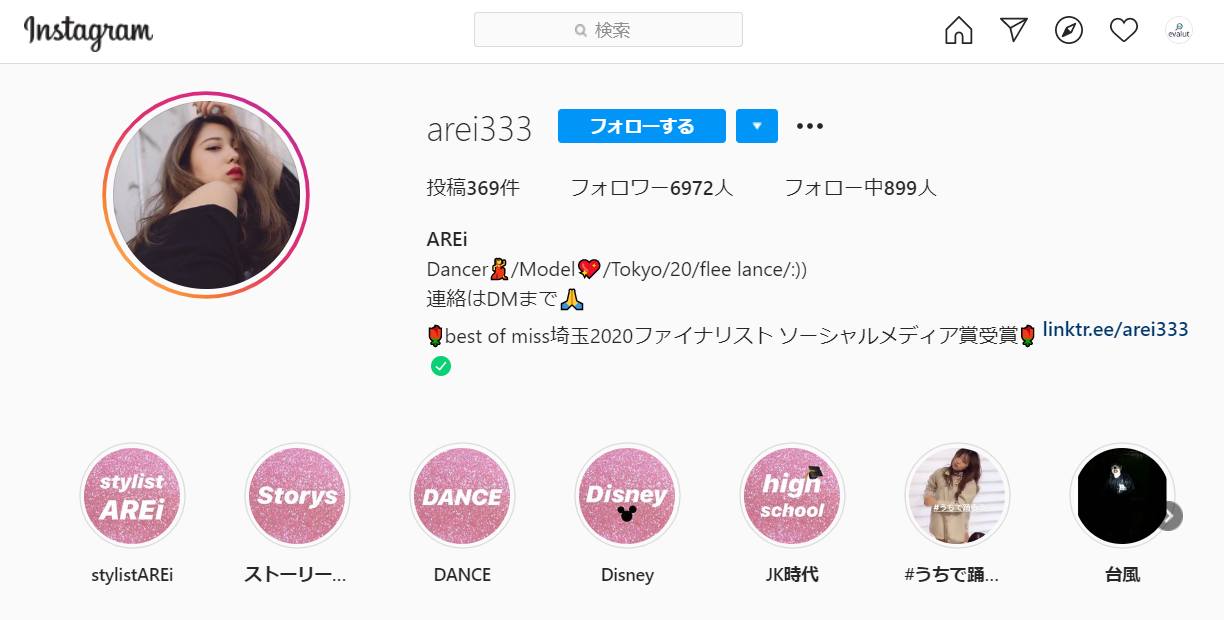Open stylistAREi highlight circle
1224x620 pixels.
point(132,496)
